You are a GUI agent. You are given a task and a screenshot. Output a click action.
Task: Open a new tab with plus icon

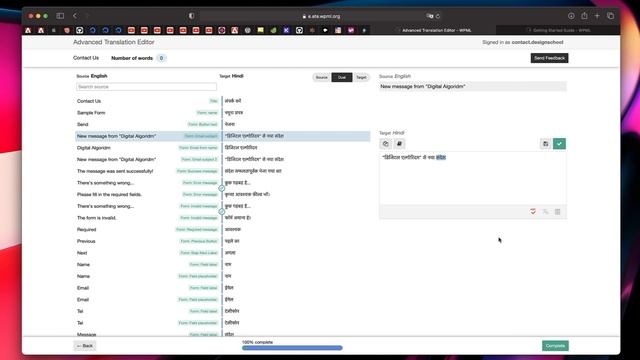pyautogui.click(x=597, y=16)
